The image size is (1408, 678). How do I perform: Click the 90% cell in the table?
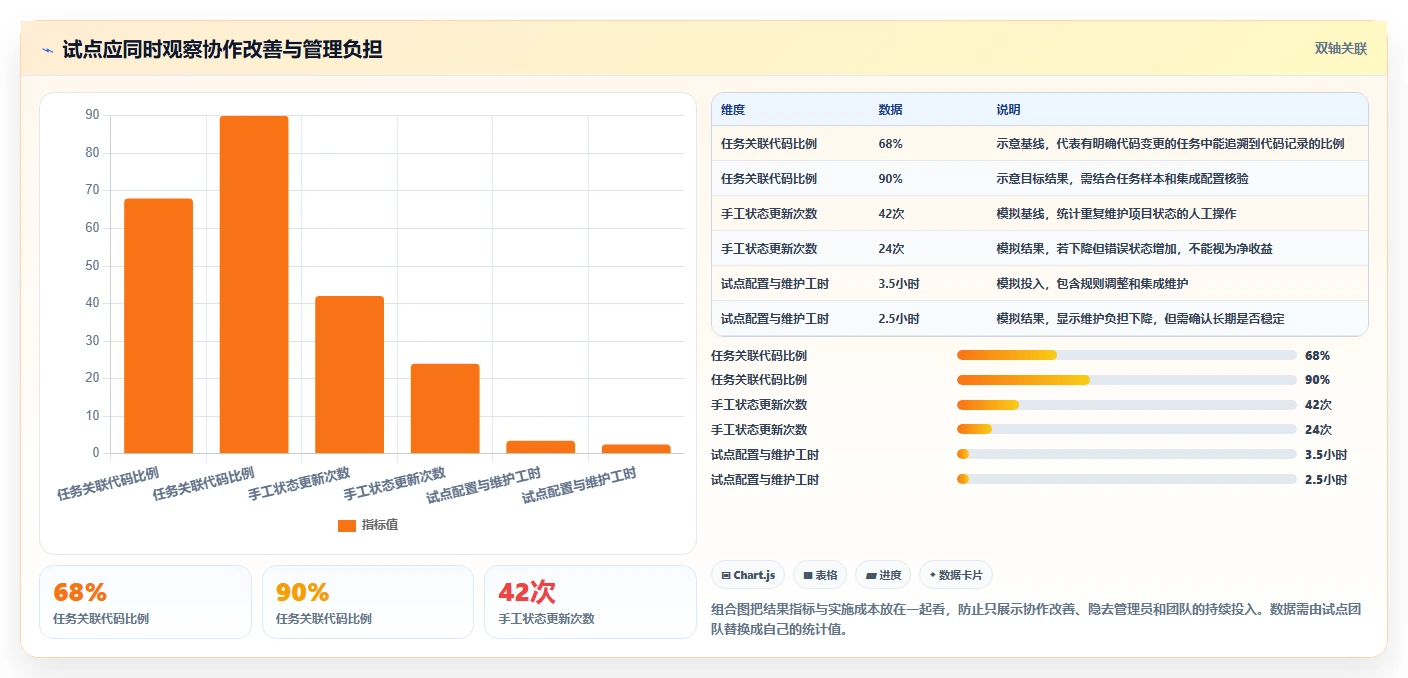tap(891, 179)
